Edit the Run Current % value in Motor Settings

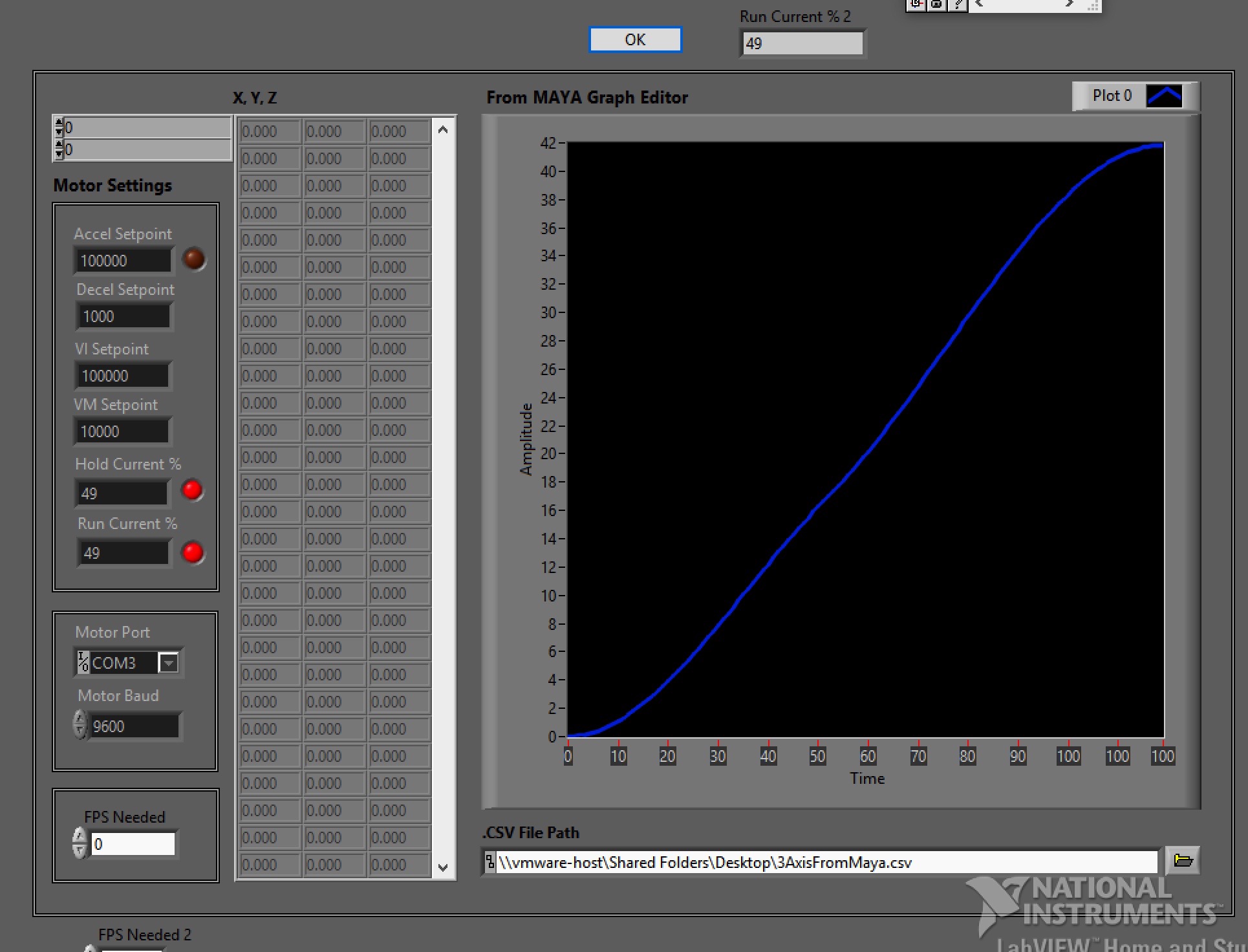(x=124, y=553)
